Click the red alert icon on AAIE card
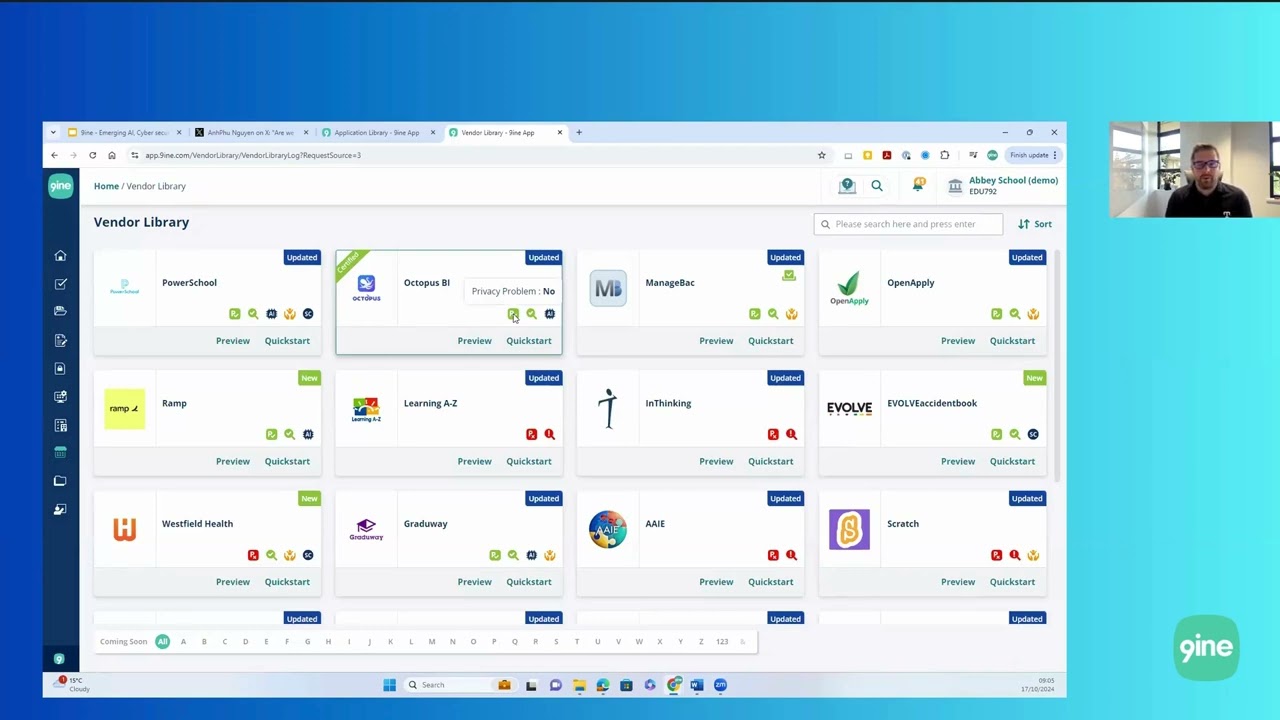 pyautogui.click(x=791, y=555)
